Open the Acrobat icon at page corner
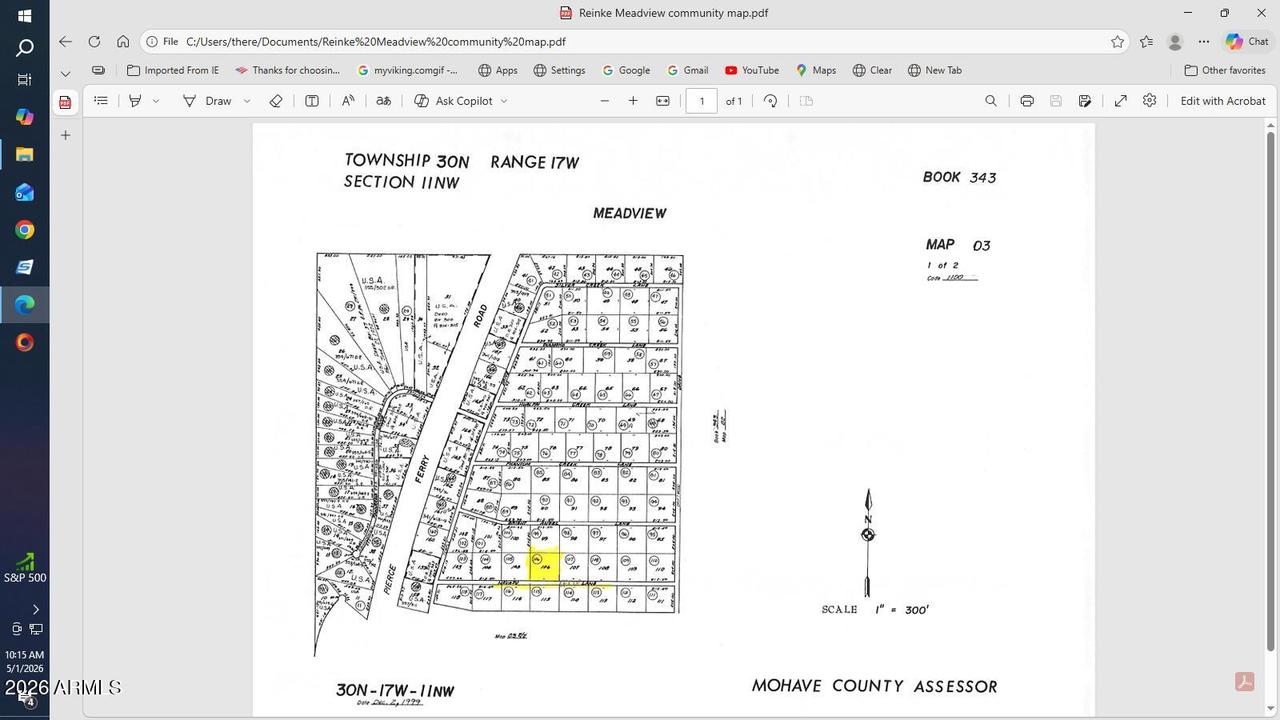Screen dimensions: 1280x720 pyautogui.click(x=1245, y=682)
